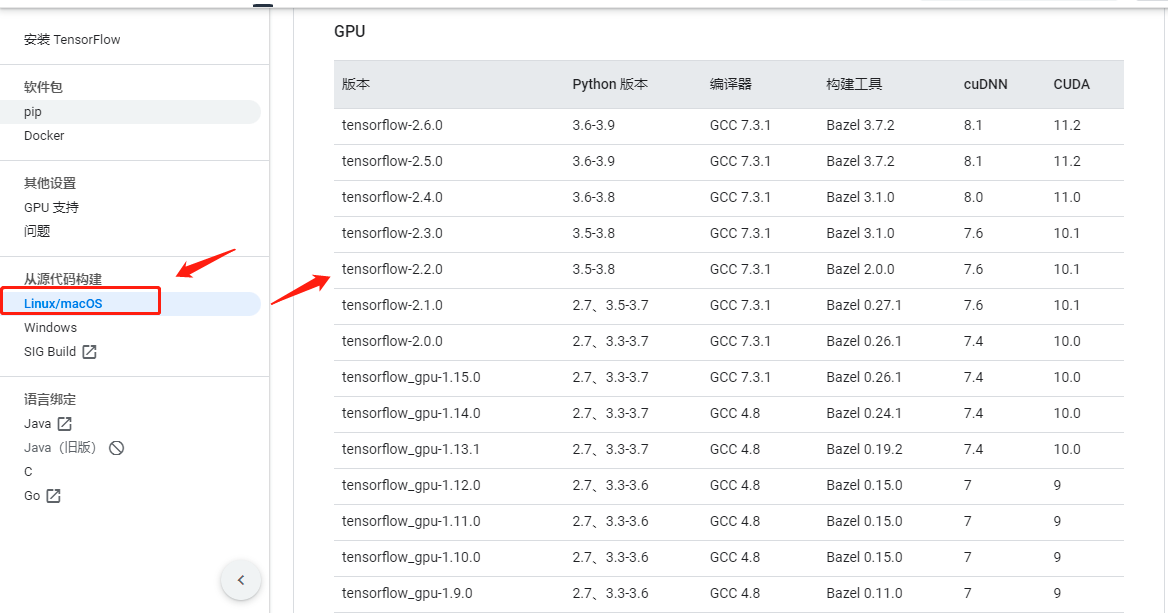Click the 构建工具 column header
1168x613 pixels.
click(x=854, y=84)
